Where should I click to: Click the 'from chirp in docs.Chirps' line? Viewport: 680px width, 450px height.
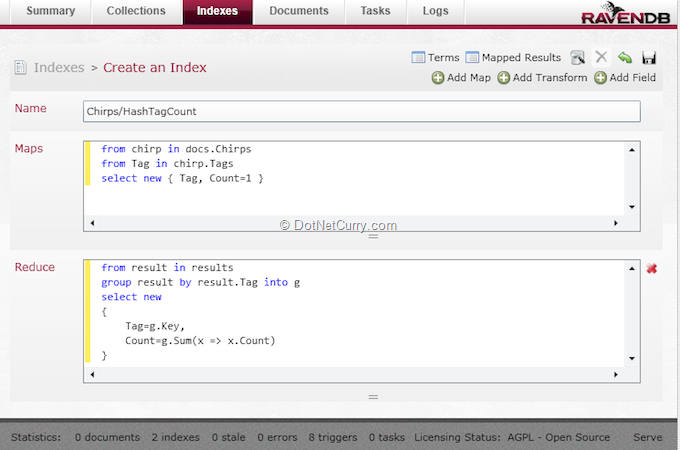176,149
